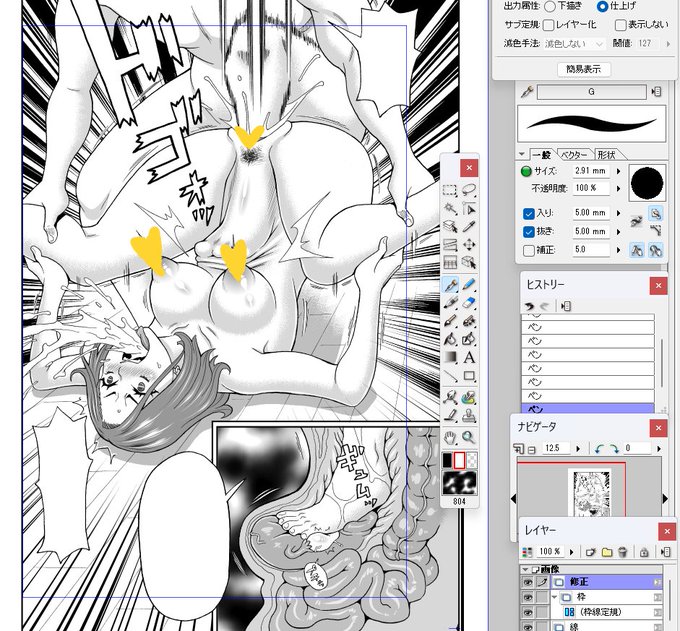This screenshot has width=680, height=631.
Task: Select the text tool letter A
Action: pyautogui.click(x=469, y=357)
